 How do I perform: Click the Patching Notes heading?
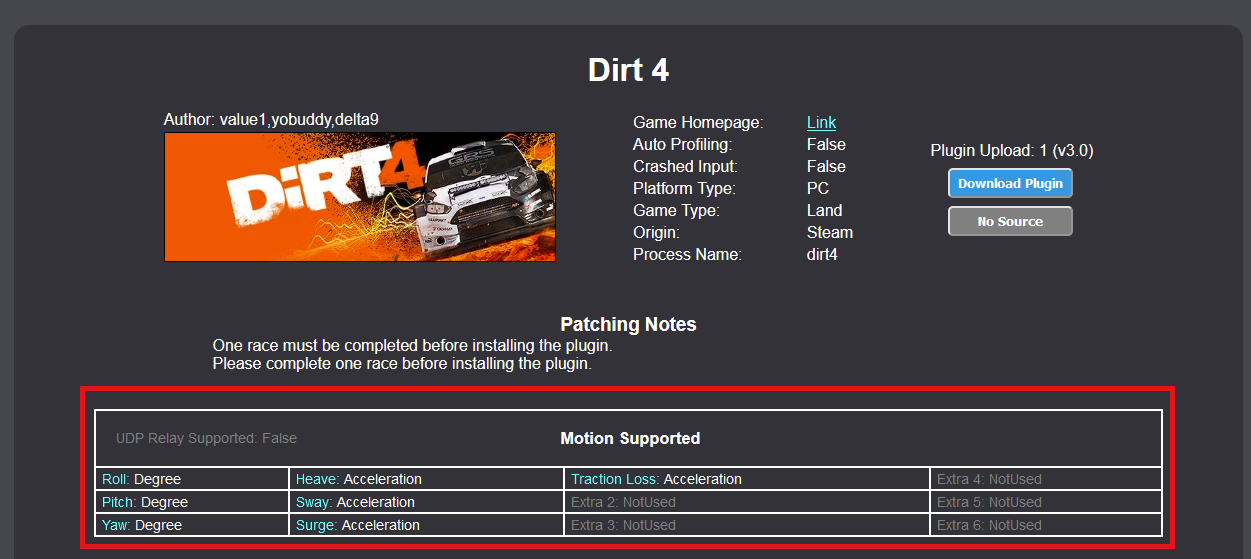(628, 324)
